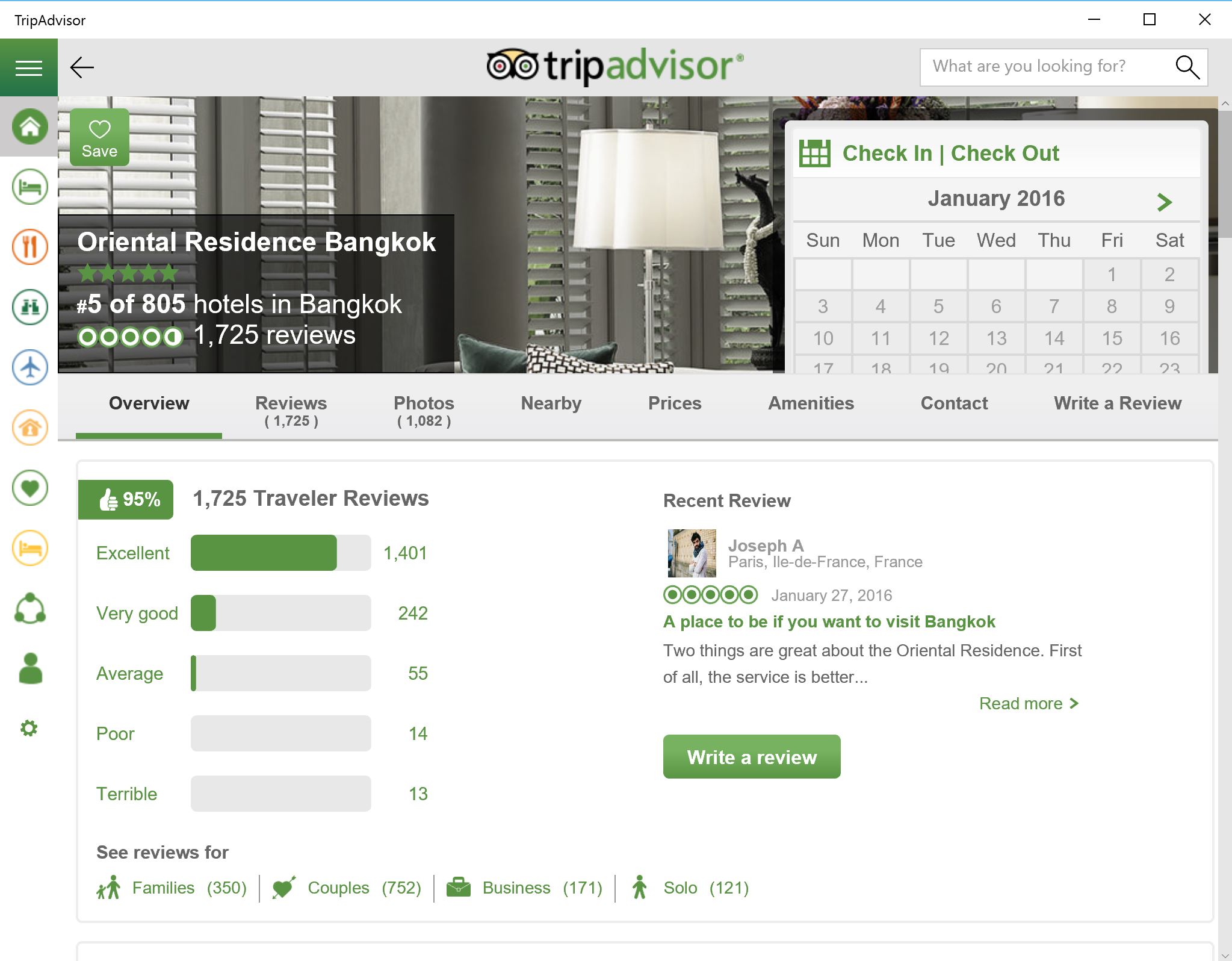Image resolution: width=1232 pixels, height=961 pixels.
Task: Click the Solo traveler icon
Action: pos(640,888)
